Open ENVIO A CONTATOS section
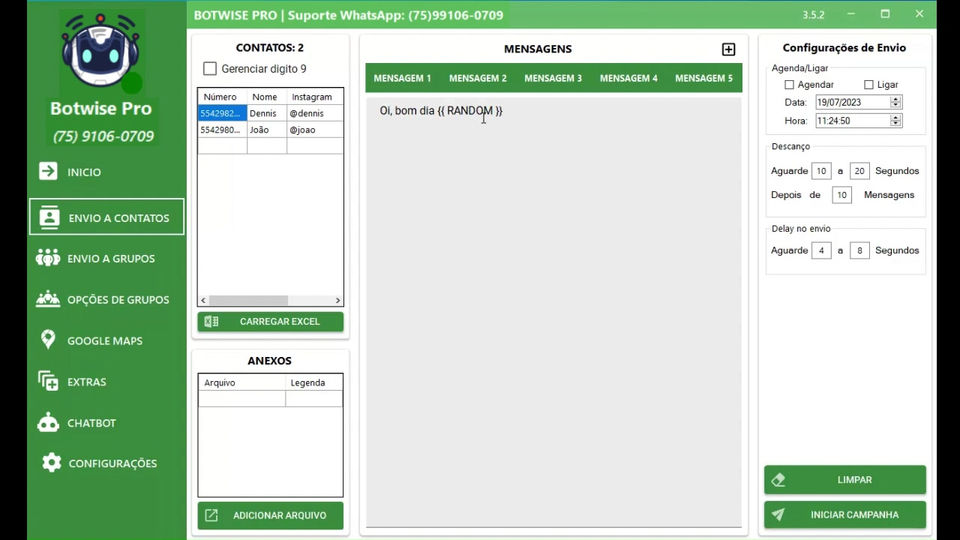 click(107, 217)
